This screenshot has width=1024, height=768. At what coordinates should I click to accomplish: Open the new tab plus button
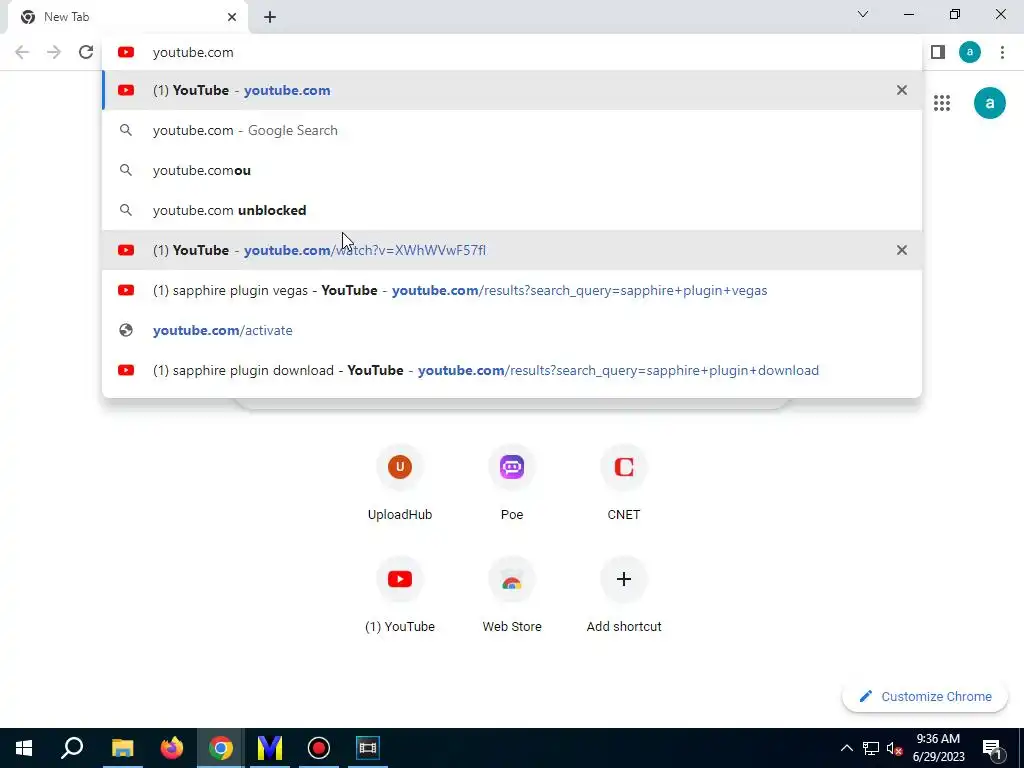(270, 17)
